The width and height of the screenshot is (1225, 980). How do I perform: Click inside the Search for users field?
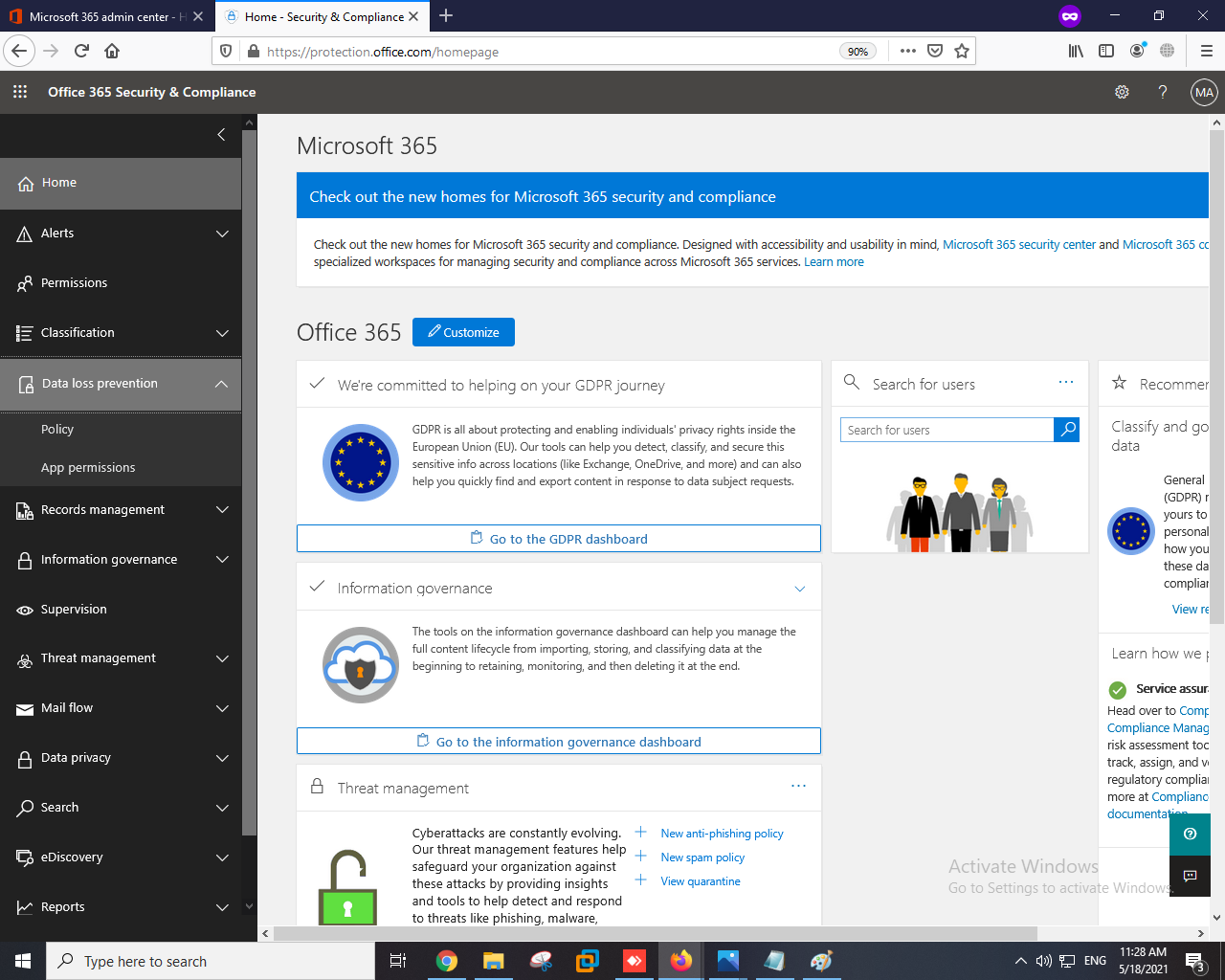947,430
